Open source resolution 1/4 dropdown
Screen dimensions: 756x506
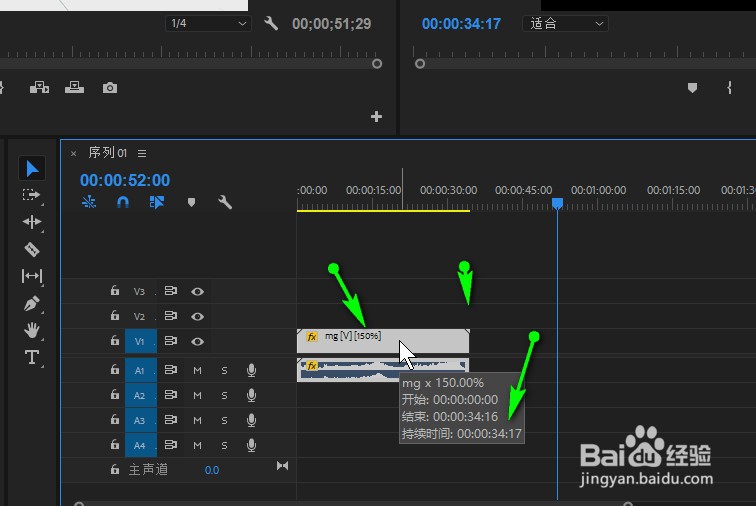[x=208, y=23]
